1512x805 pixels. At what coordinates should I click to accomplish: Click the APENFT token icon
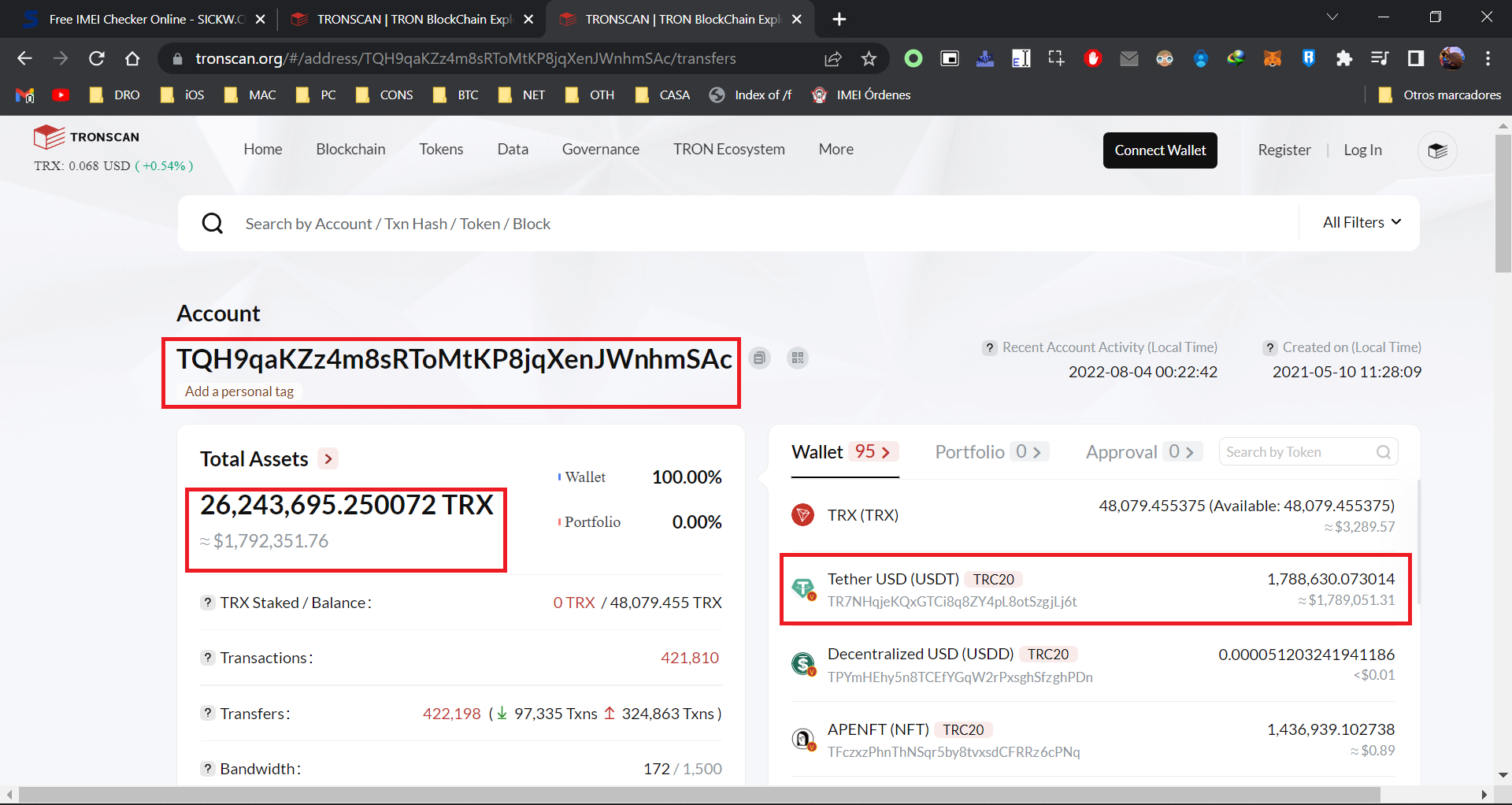coord(802,739)
